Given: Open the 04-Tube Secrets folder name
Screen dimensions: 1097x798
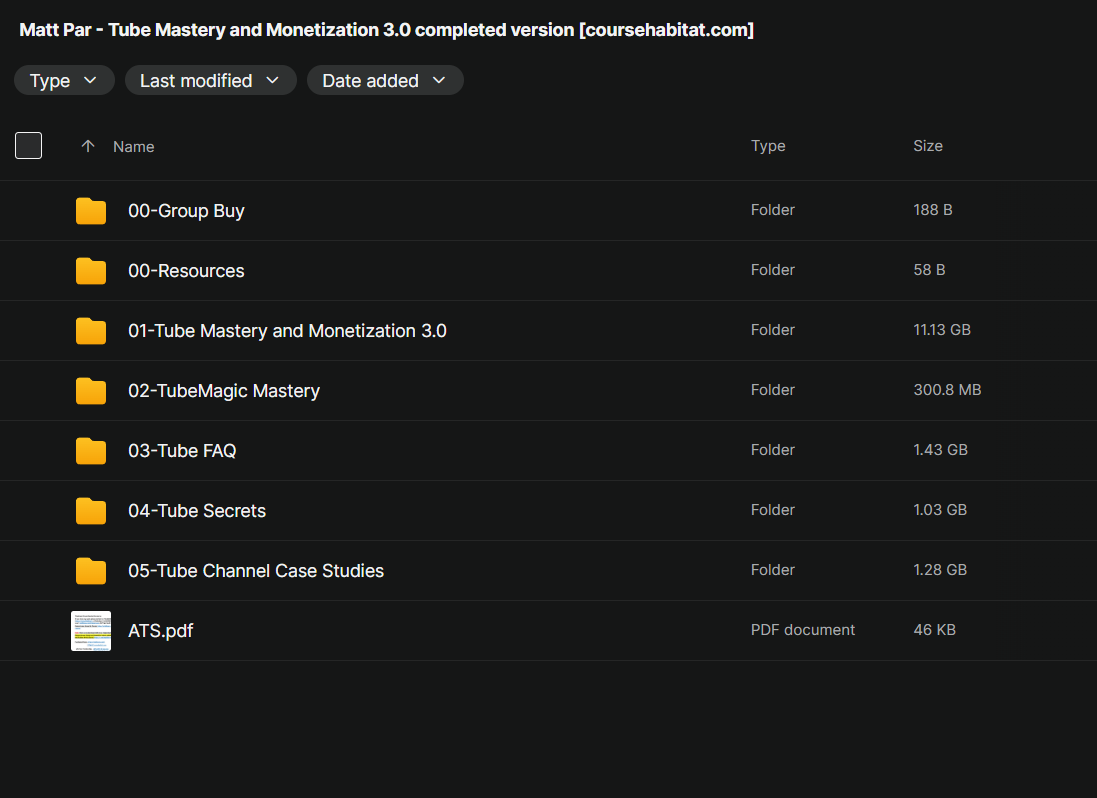Looking at the screenshot, I should [x=197, y=511].
